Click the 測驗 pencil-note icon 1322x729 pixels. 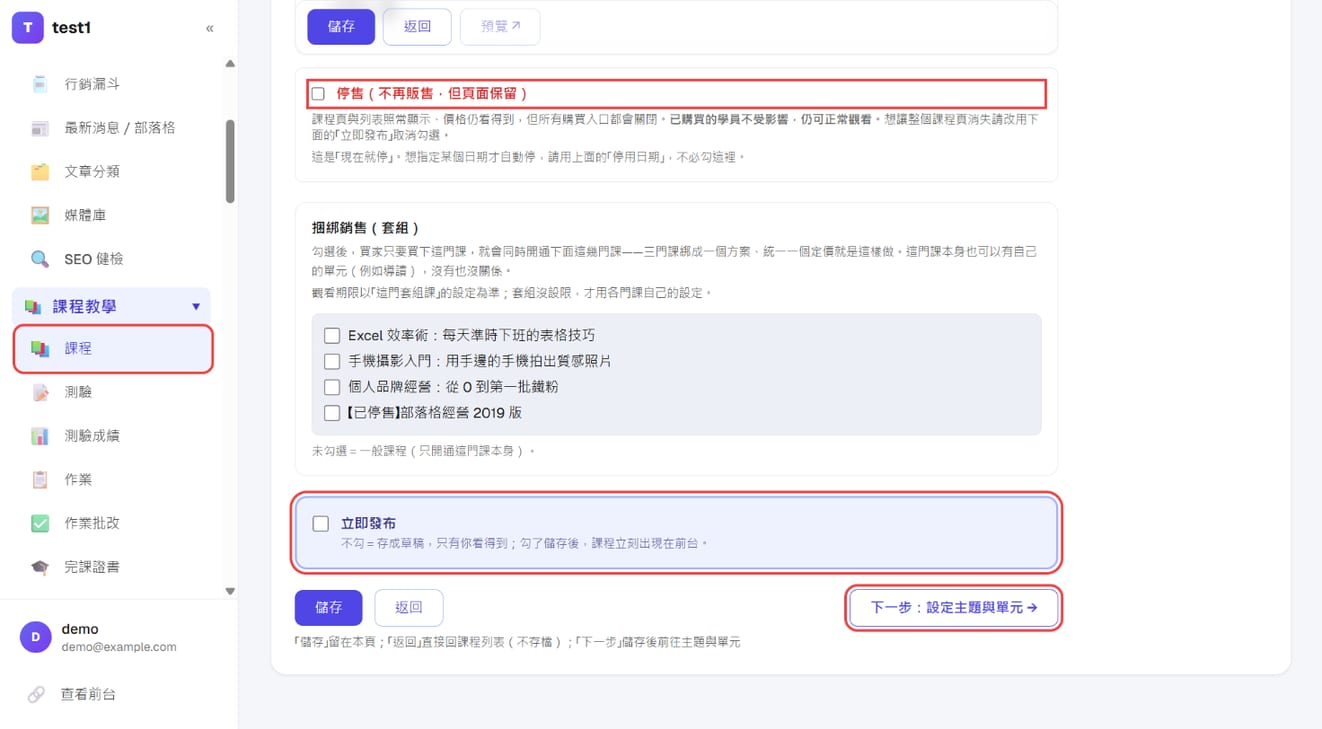pos(40,392)
